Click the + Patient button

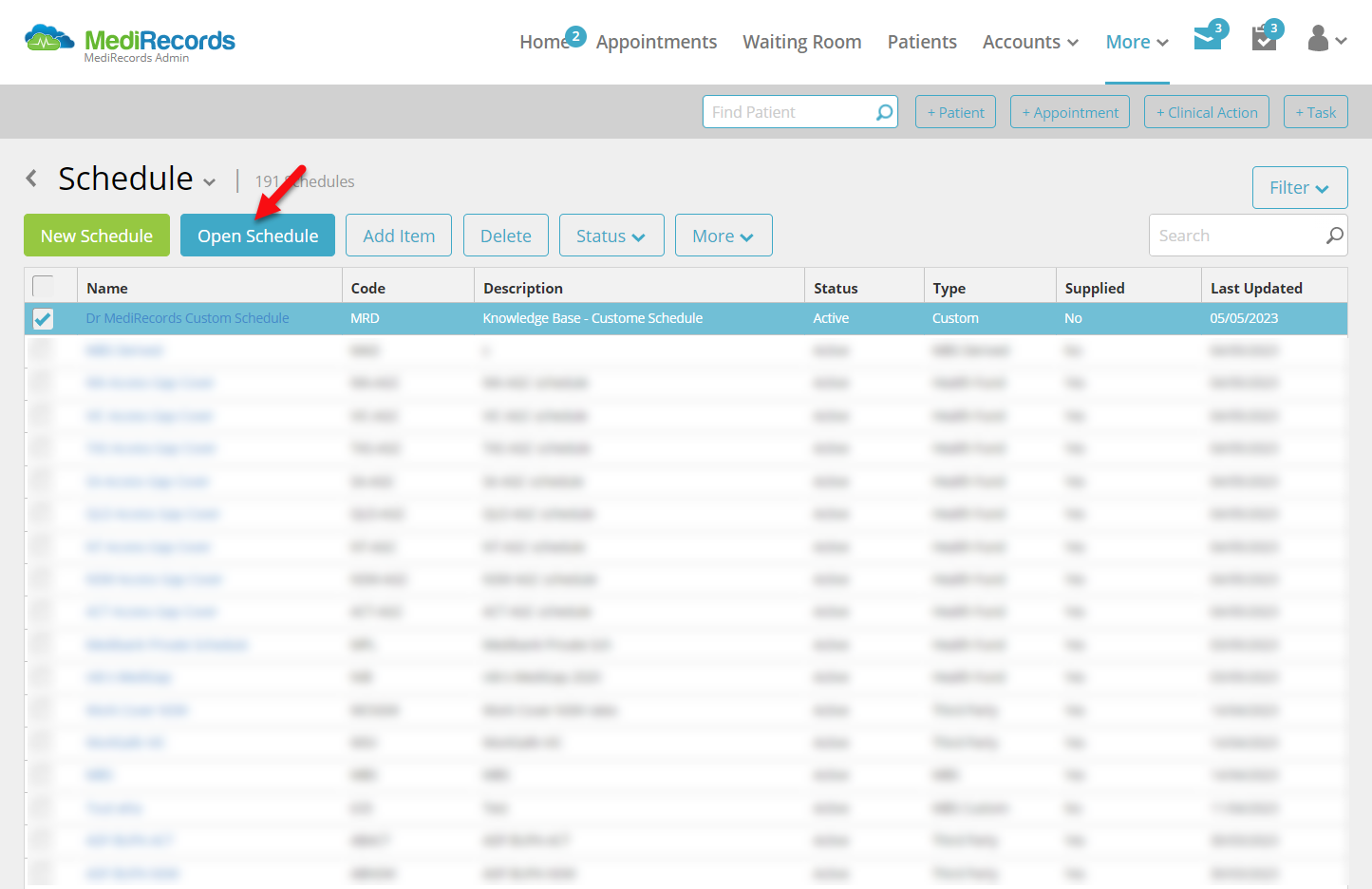click(x=956, y=112)
